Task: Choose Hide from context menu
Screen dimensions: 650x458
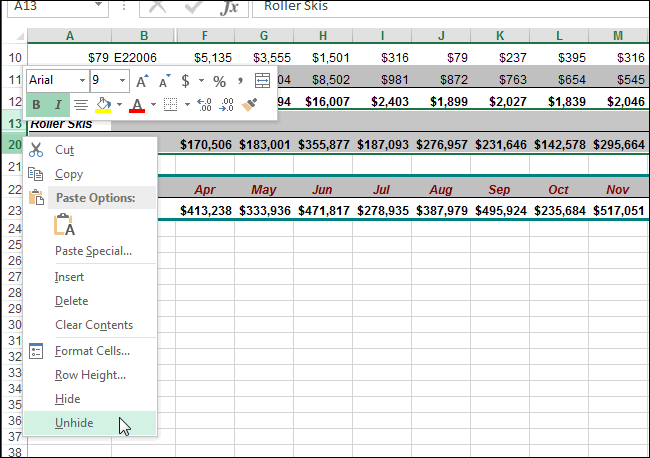Action: tap(90, 399)
